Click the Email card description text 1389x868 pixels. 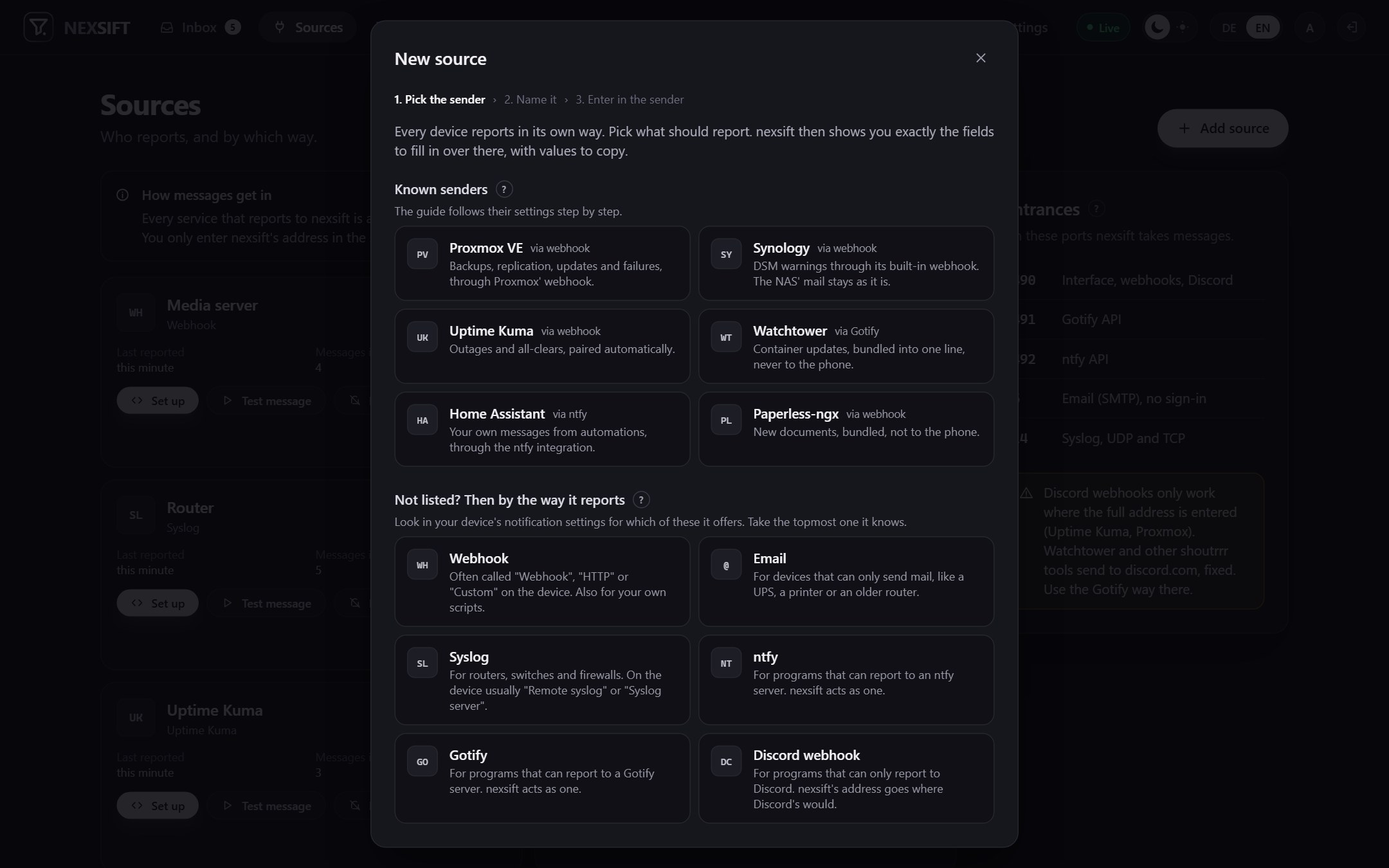pos(858,584)
